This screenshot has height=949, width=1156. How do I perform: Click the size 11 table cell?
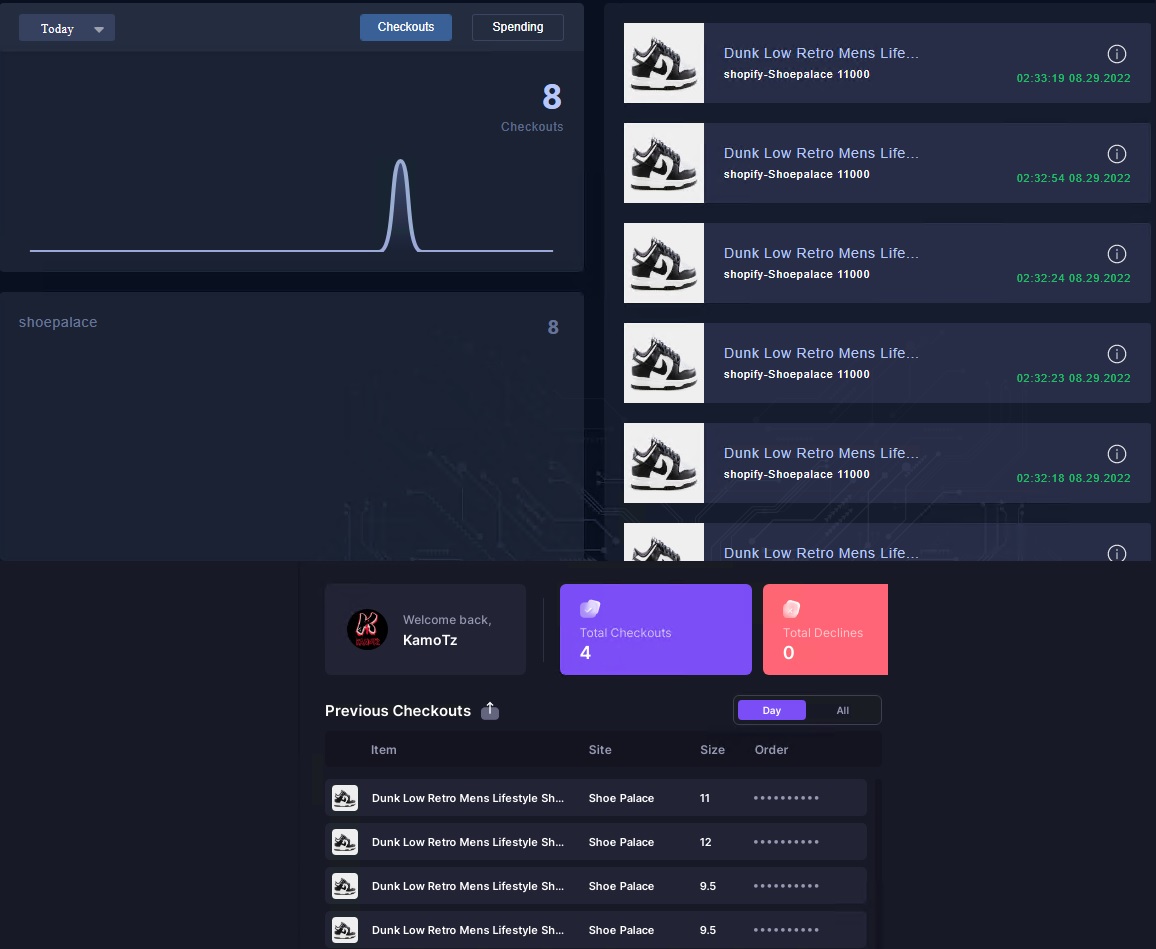[x=705, y=798]
